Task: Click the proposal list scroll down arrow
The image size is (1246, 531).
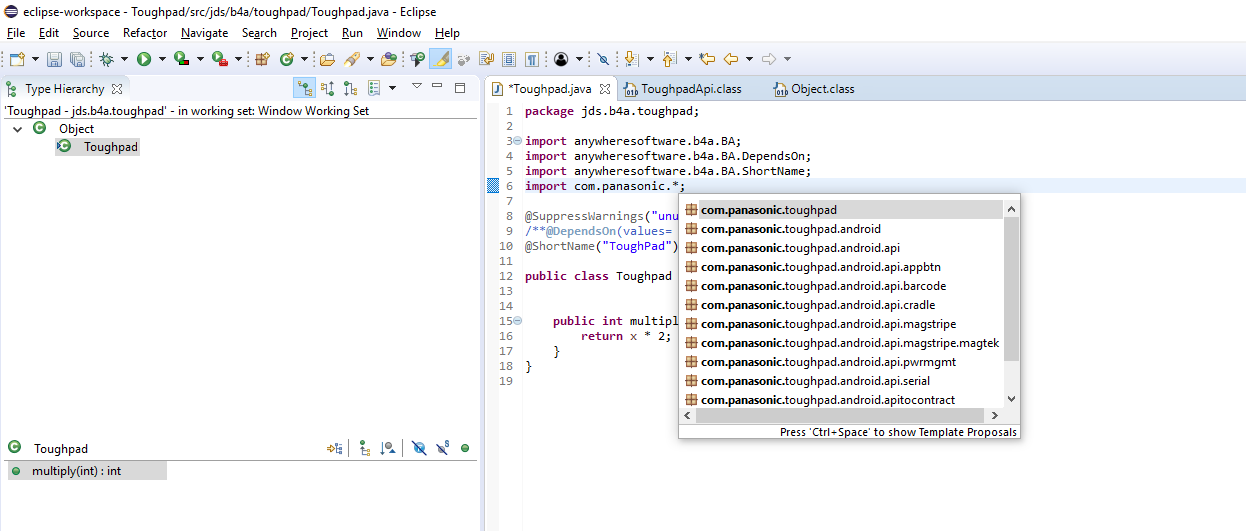Action: [x=1011, y=399]
